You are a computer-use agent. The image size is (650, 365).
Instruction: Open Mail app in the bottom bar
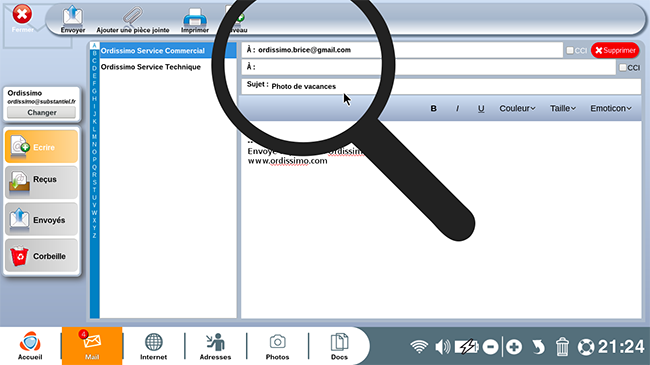point(92,346)
